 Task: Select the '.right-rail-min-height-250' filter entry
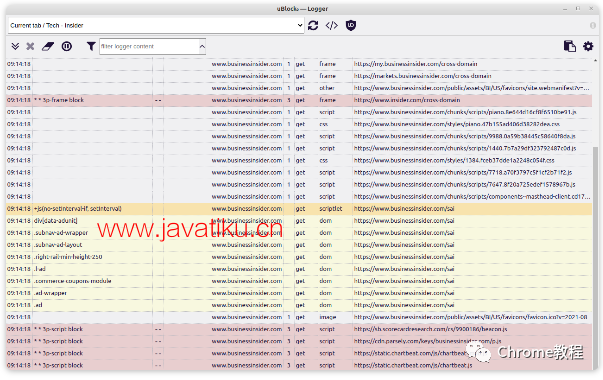68,257
